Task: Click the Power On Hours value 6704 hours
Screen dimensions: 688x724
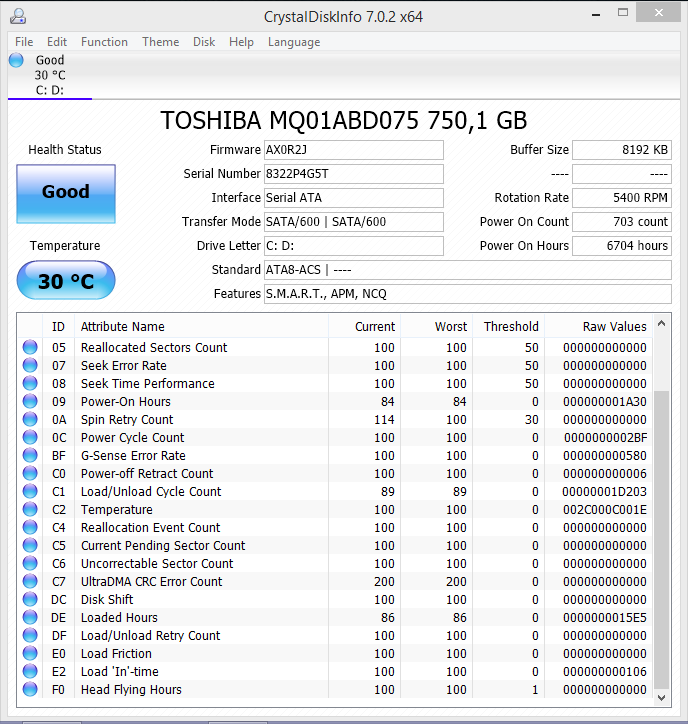Action: [x=622, y=246]
